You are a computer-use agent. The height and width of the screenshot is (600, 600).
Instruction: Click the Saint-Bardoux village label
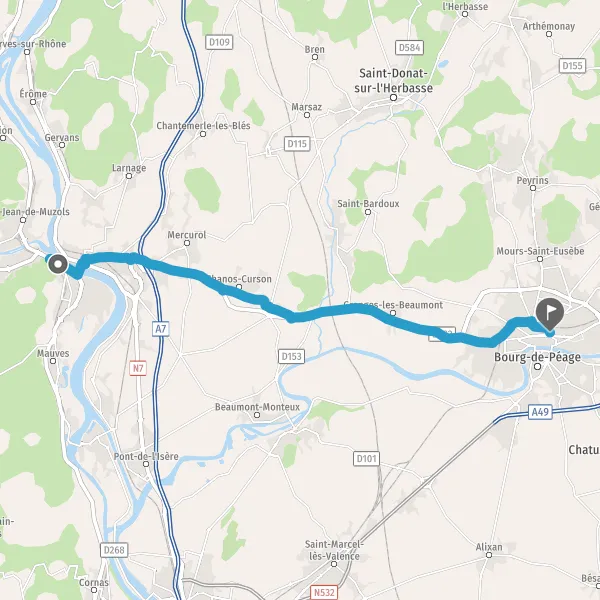[368, 204]
